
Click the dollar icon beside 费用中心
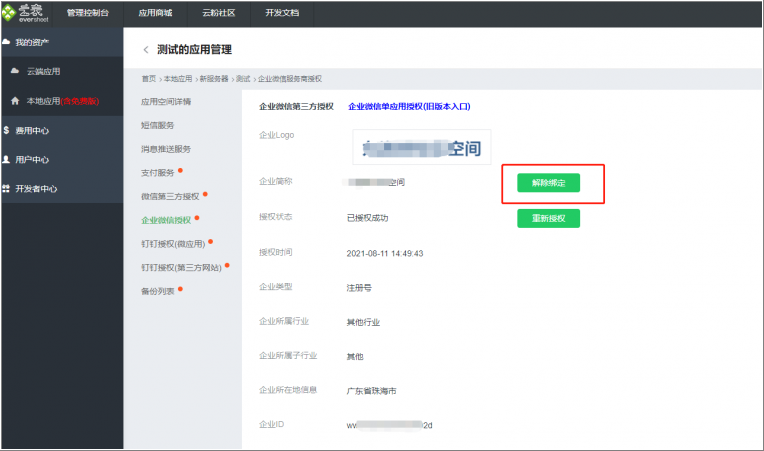[6, 130]
